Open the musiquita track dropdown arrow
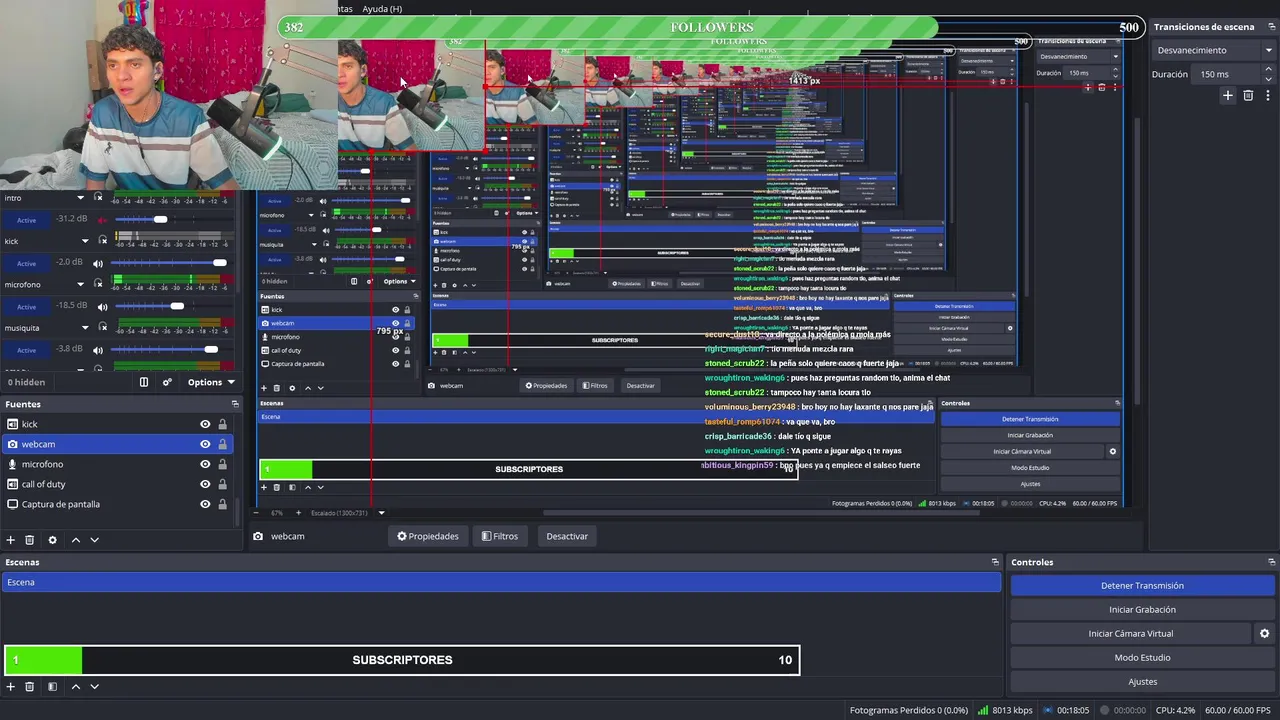1280x720 pixels. click(x=85, y=328)
